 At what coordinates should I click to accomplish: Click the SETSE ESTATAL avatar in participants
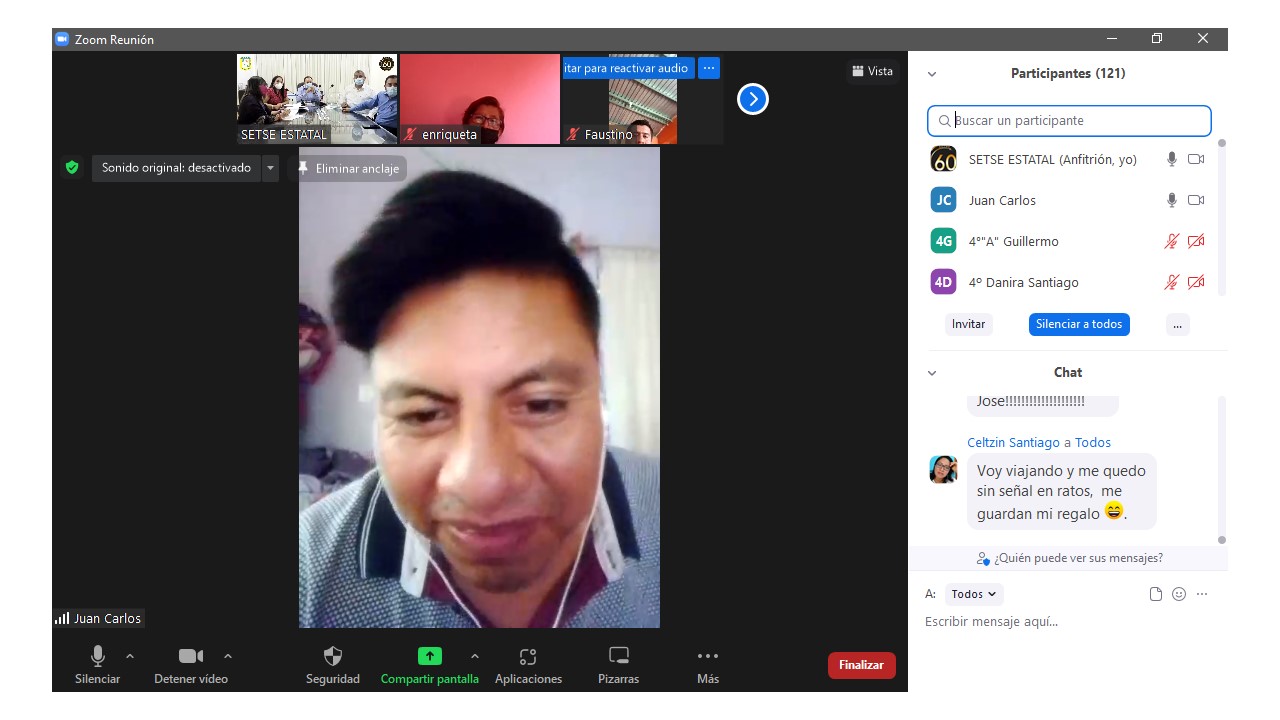point(943,159)
